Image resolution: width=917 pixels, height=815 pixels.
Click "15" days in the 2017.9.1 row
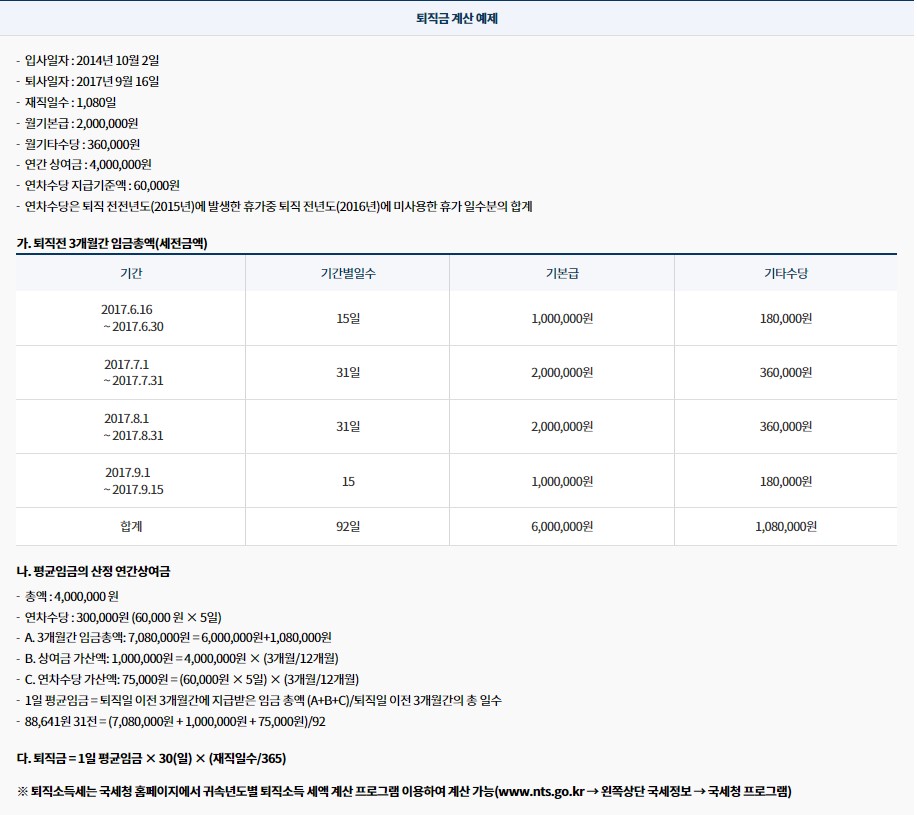point(348,481)
